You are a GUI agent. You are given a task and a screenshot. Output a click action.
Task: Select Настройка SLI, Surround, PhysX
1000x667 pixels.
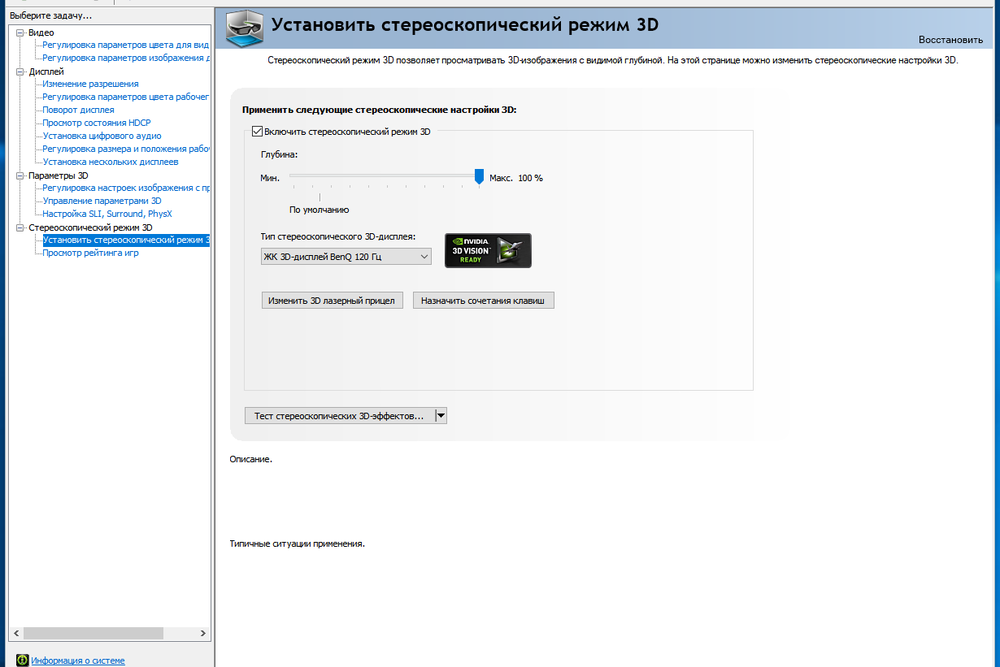coord(107,214)
